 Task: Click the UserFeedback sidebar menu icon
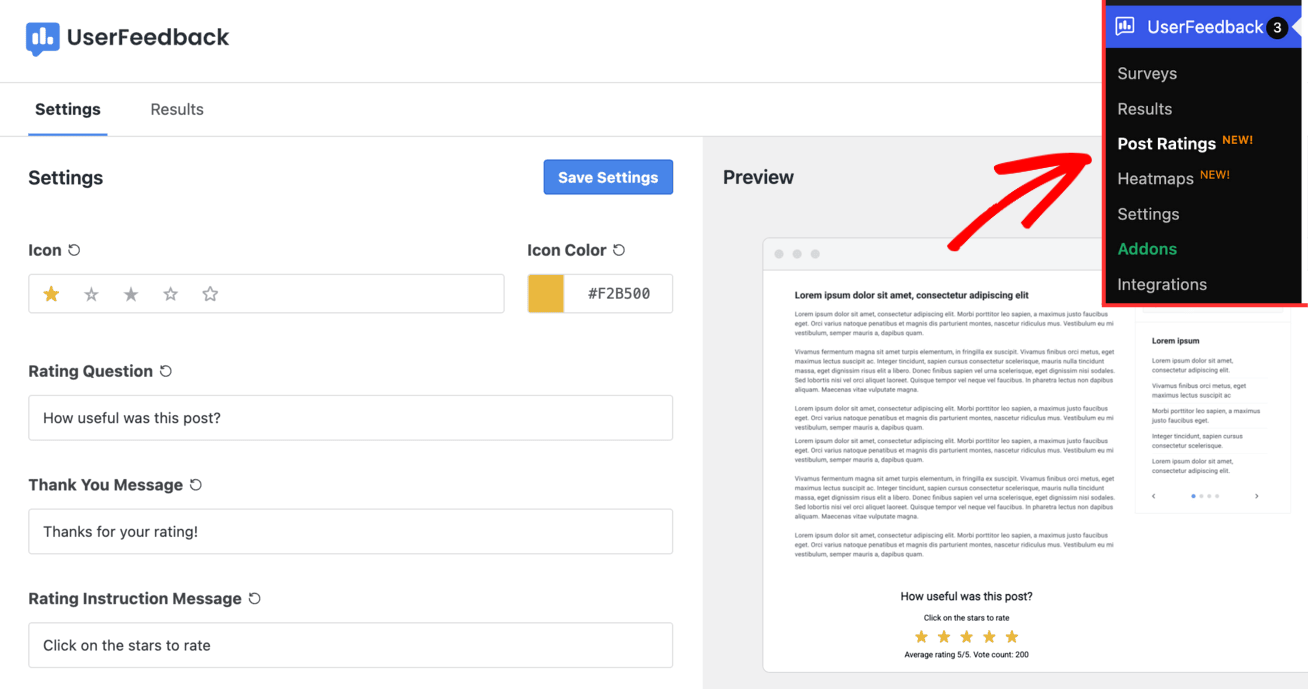coord(1125,27)
